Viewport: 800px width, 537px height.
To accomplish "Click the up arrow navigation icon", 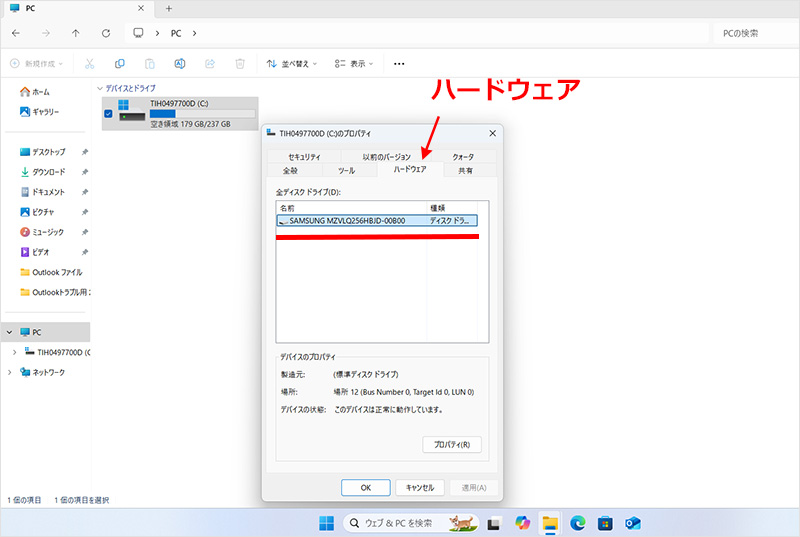I will coord(76,33).
